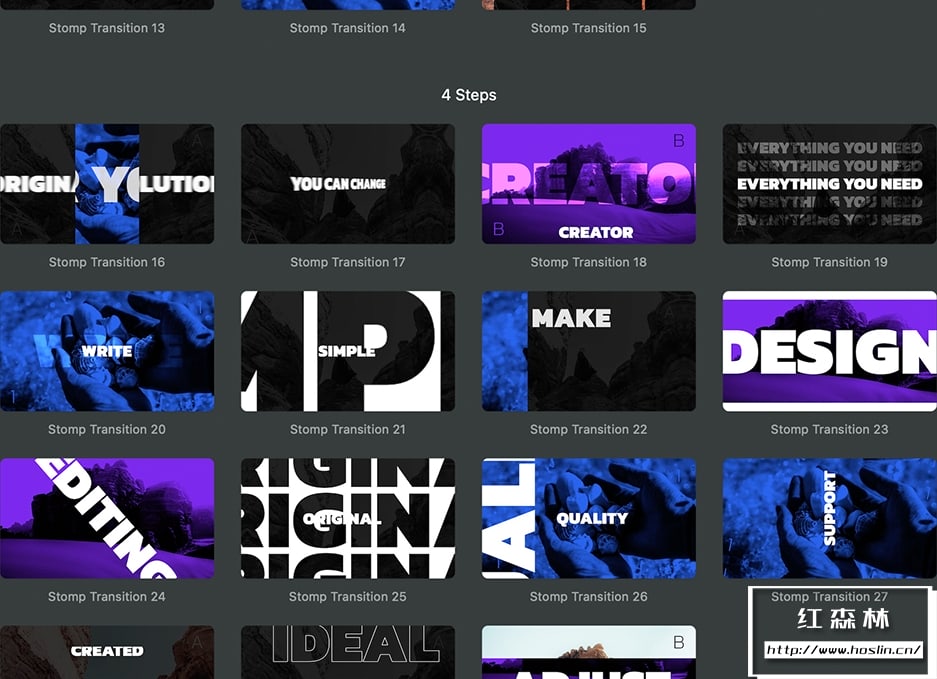Click the '4 Steps' section heading
The height and width of the screenshot is (679, 937).
[x=468, y=95]
